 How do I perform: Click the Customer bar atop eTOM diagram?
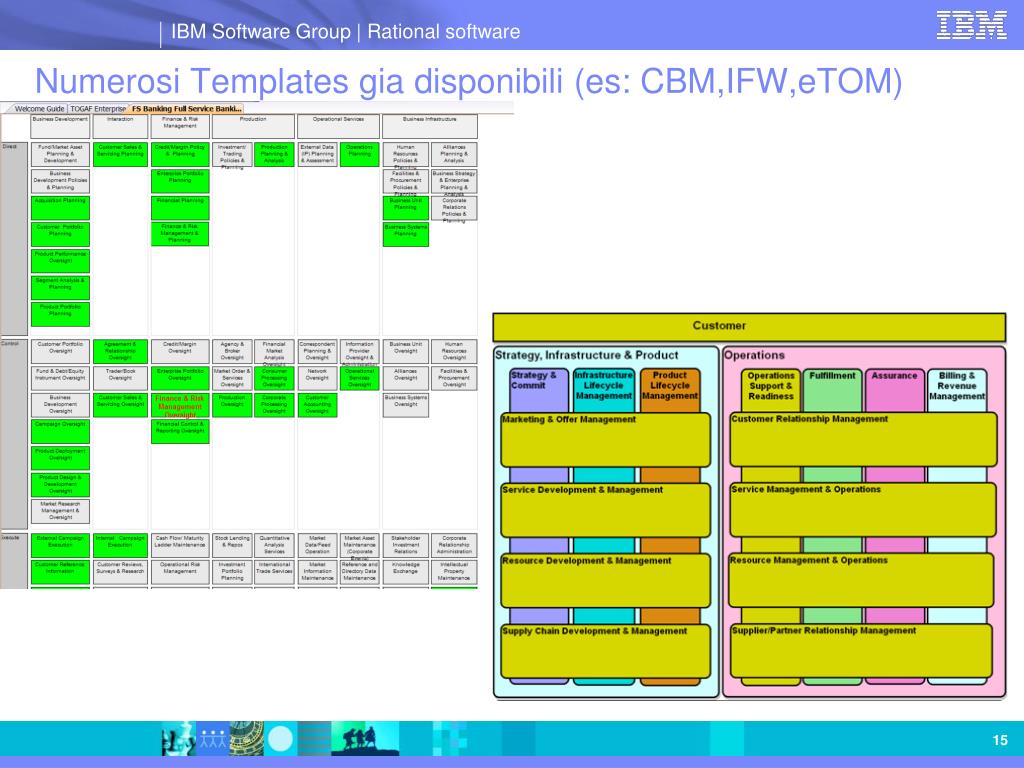pos(749,327)
